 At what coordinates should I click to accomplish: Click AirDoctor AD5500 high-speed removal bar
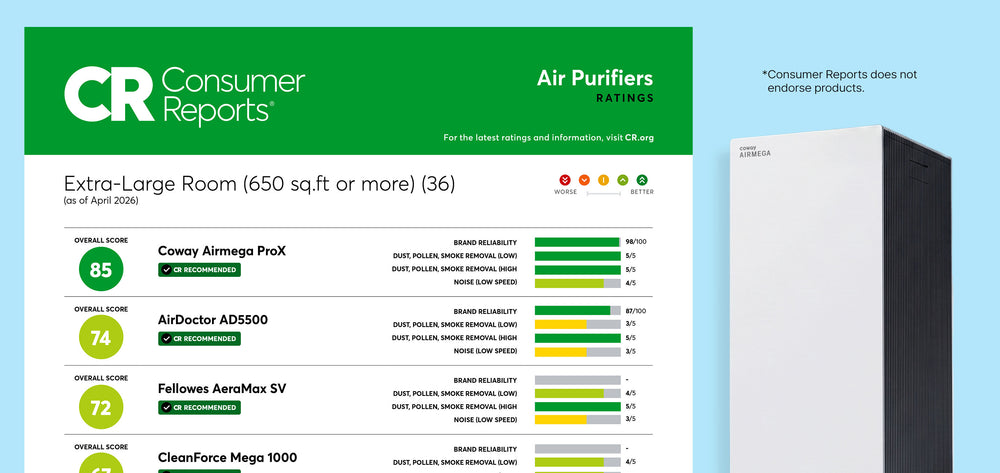pos(578,338)
